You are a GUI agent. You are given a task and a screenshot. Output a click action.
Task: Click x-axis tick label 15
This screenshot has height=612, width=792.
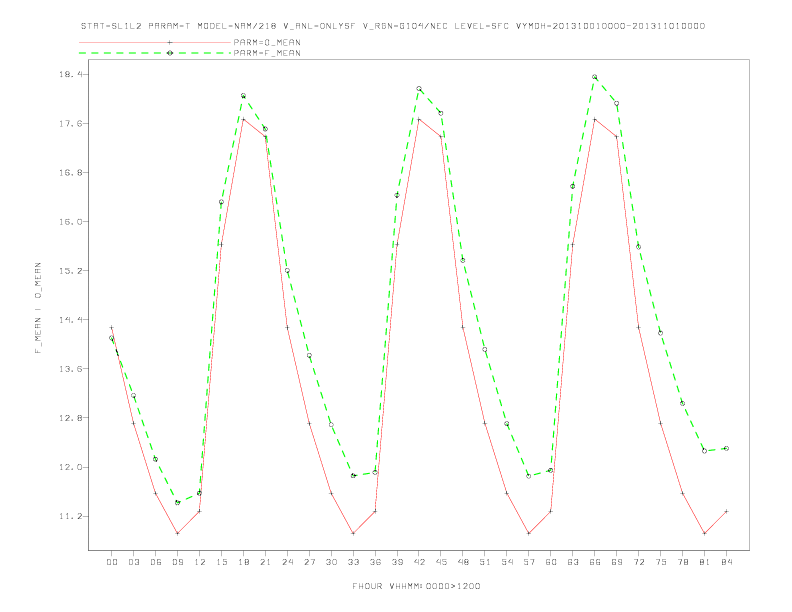click(x=221, y=562)
